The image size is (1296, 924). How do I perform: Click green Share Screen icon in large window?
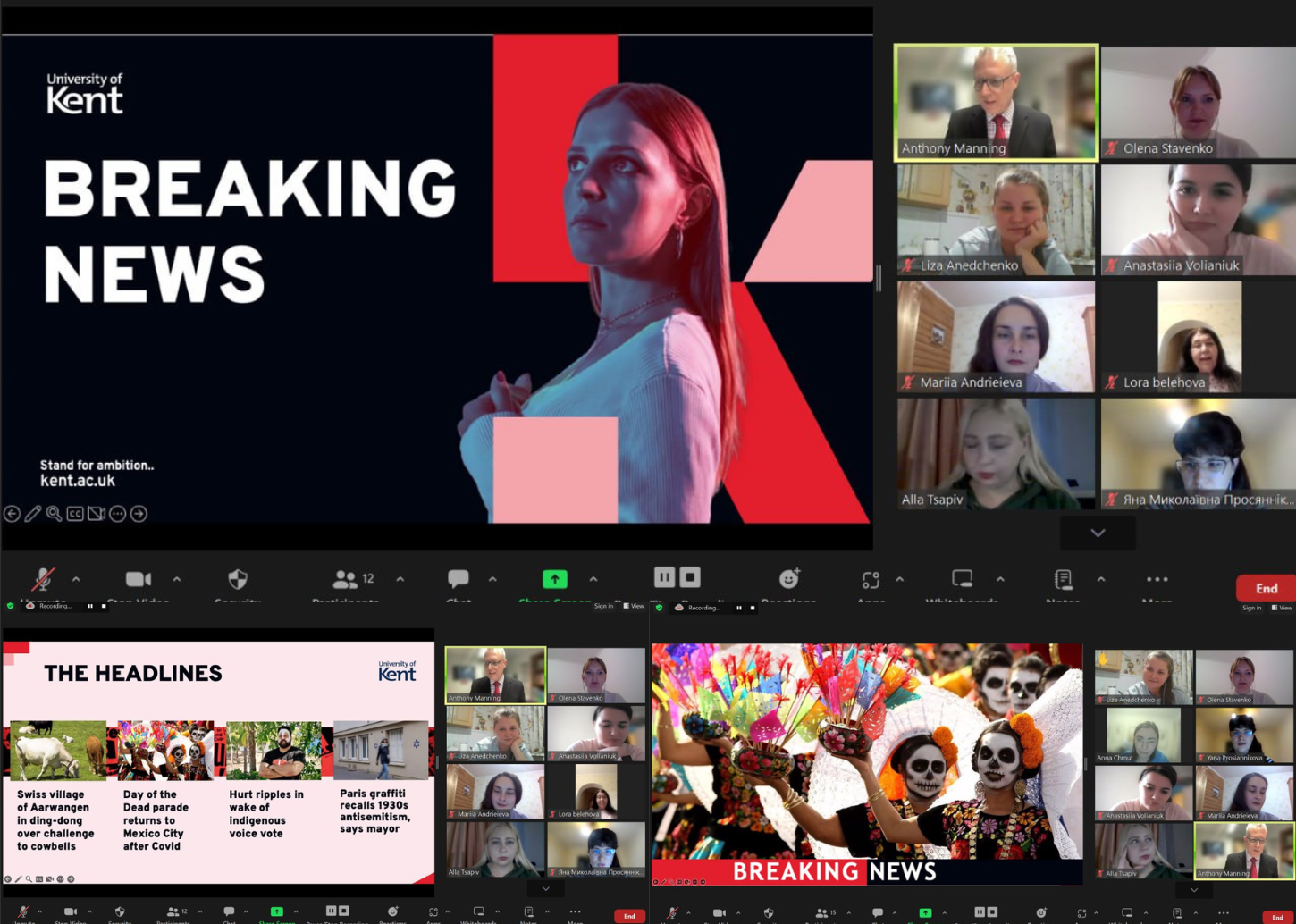tap(555, 579)
